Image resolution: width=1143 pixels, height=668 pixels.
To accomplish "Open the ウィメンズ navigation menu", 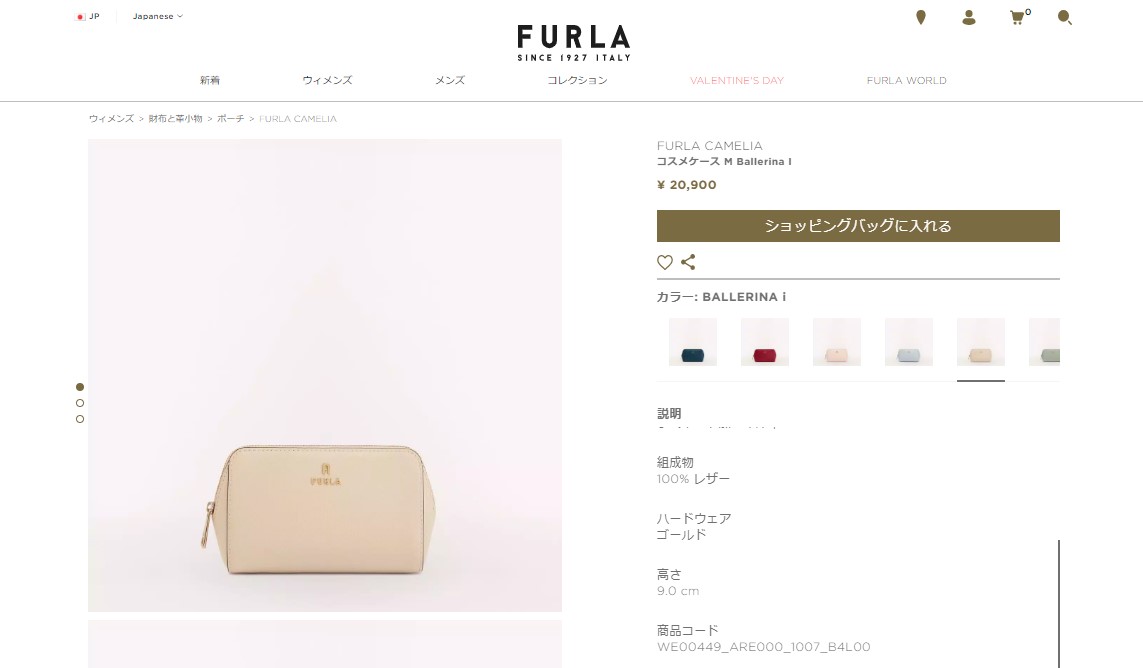I will click(x=327, y=80).
